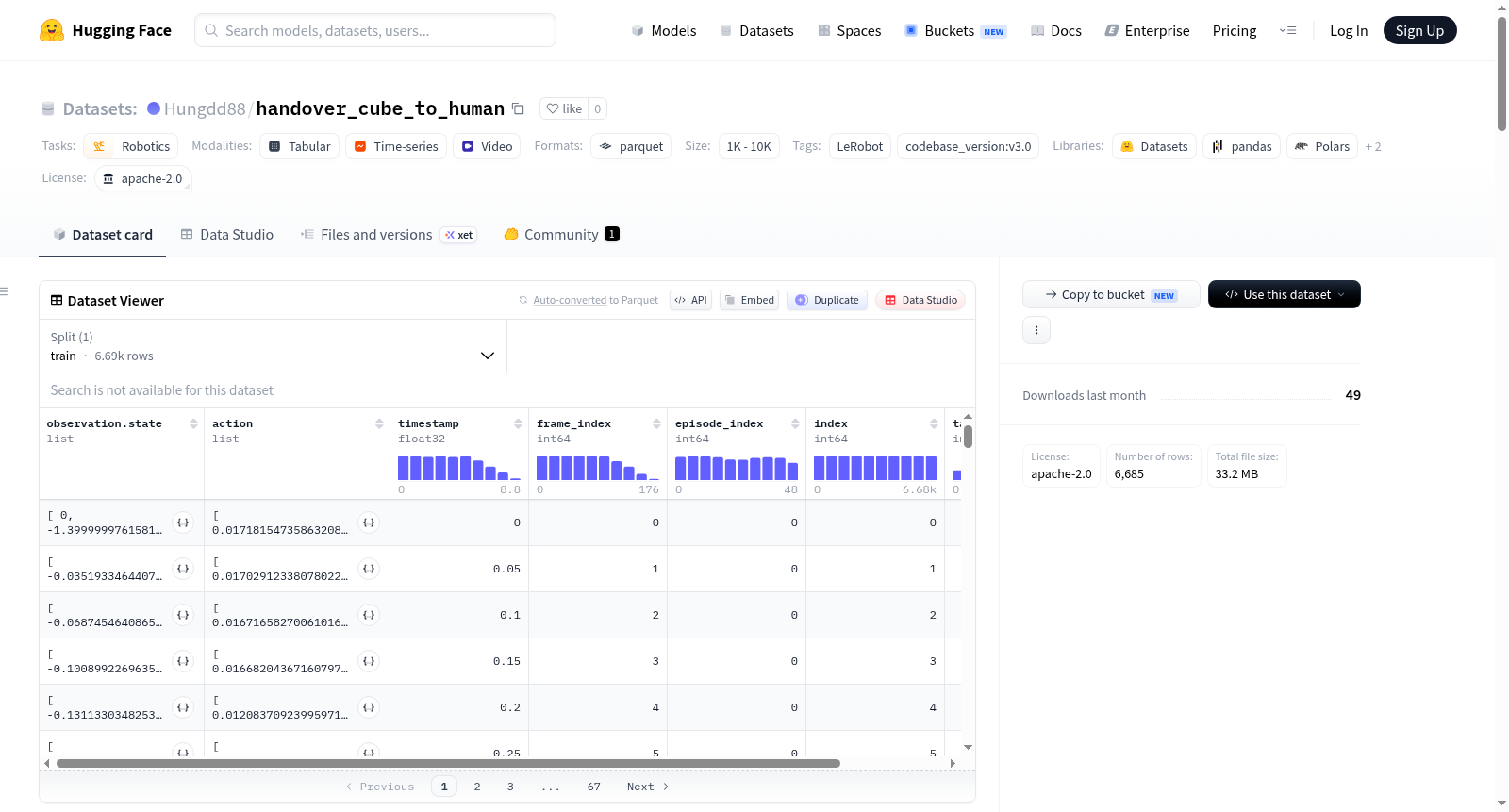This screenshot has width=1509, height=812.
Task: Sort by the index column
Action: tap(934, 423)
